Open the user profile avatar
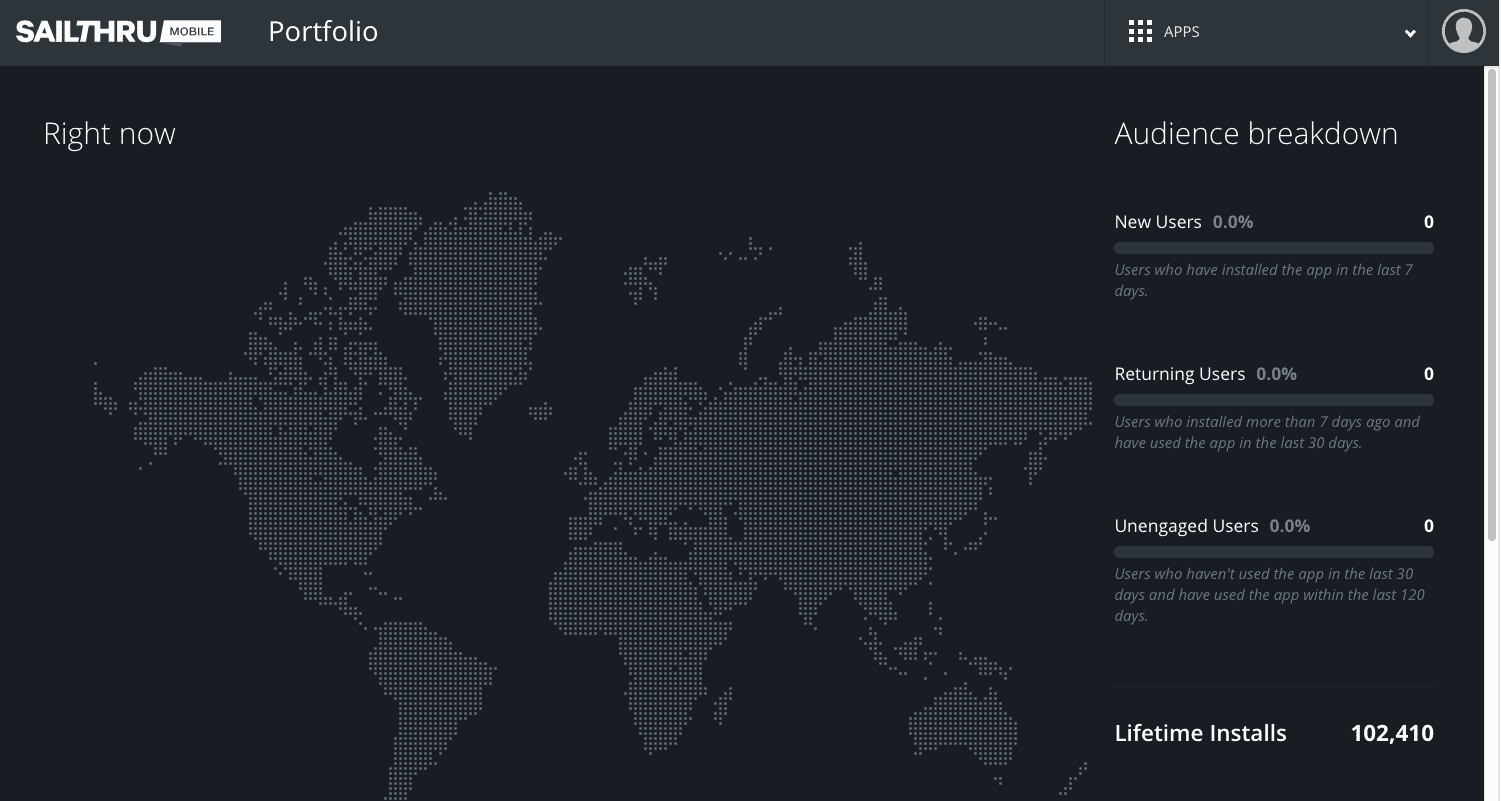1501x801 pixels. [x=1463, y=32]
